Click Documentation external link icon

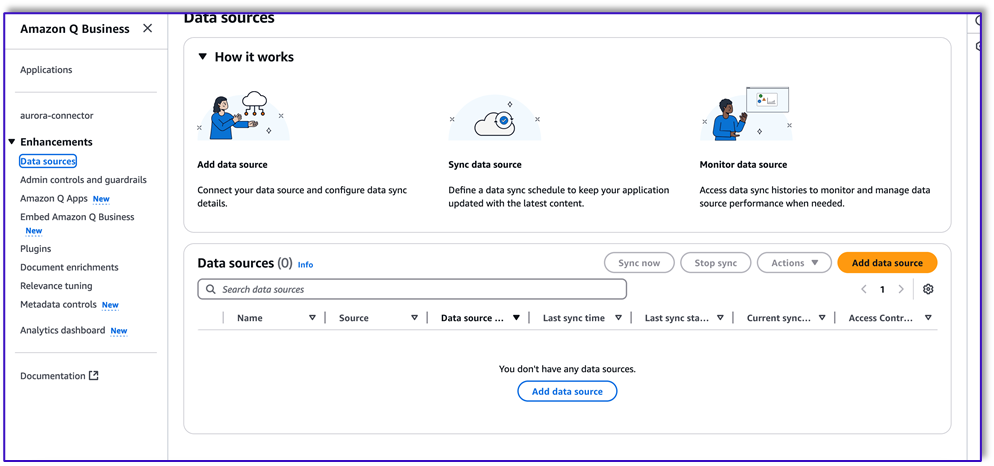point(94,375)
